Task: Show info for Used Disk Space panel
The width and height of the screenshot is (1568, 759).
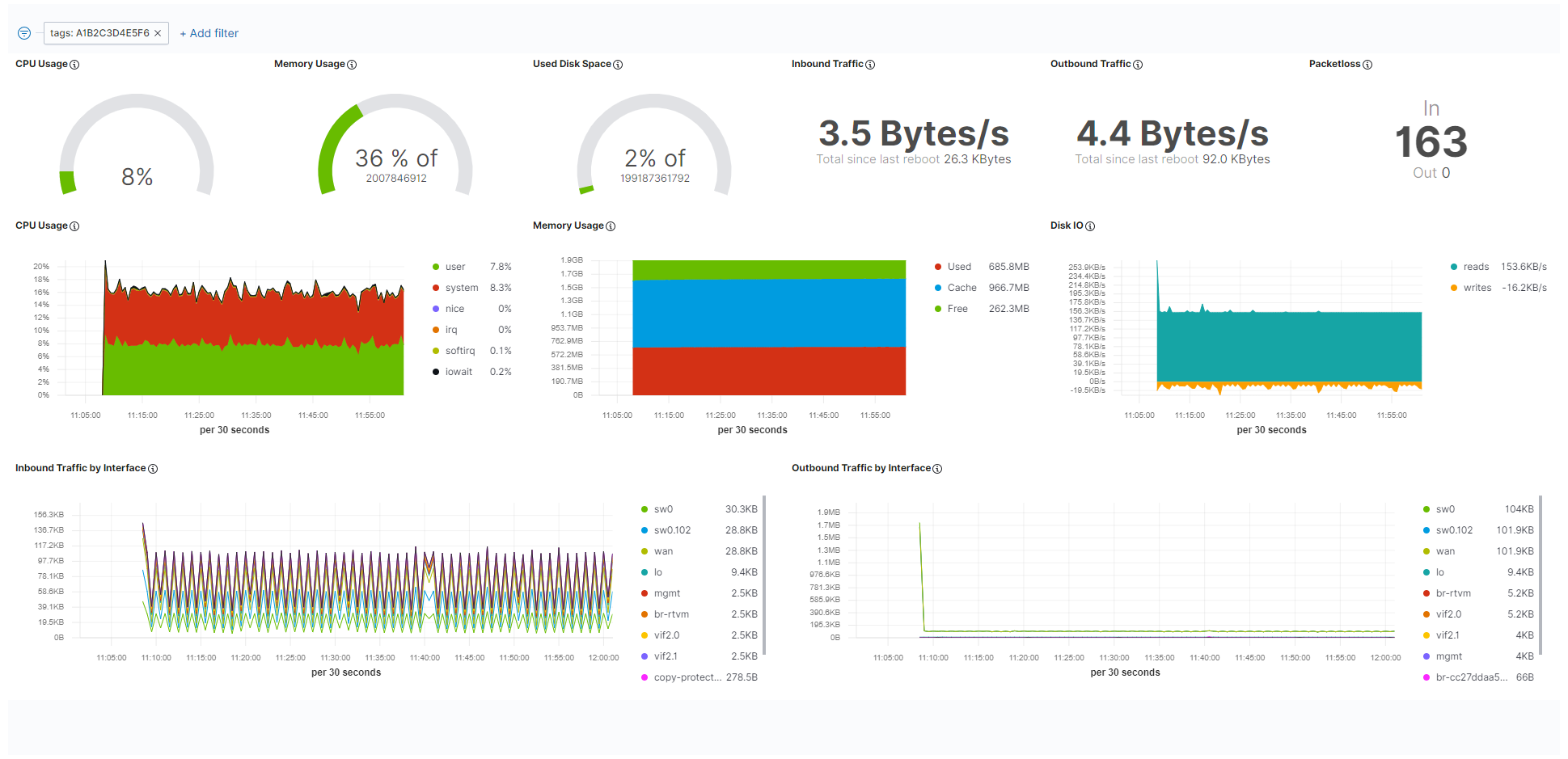Action: (x=618, y=65)
